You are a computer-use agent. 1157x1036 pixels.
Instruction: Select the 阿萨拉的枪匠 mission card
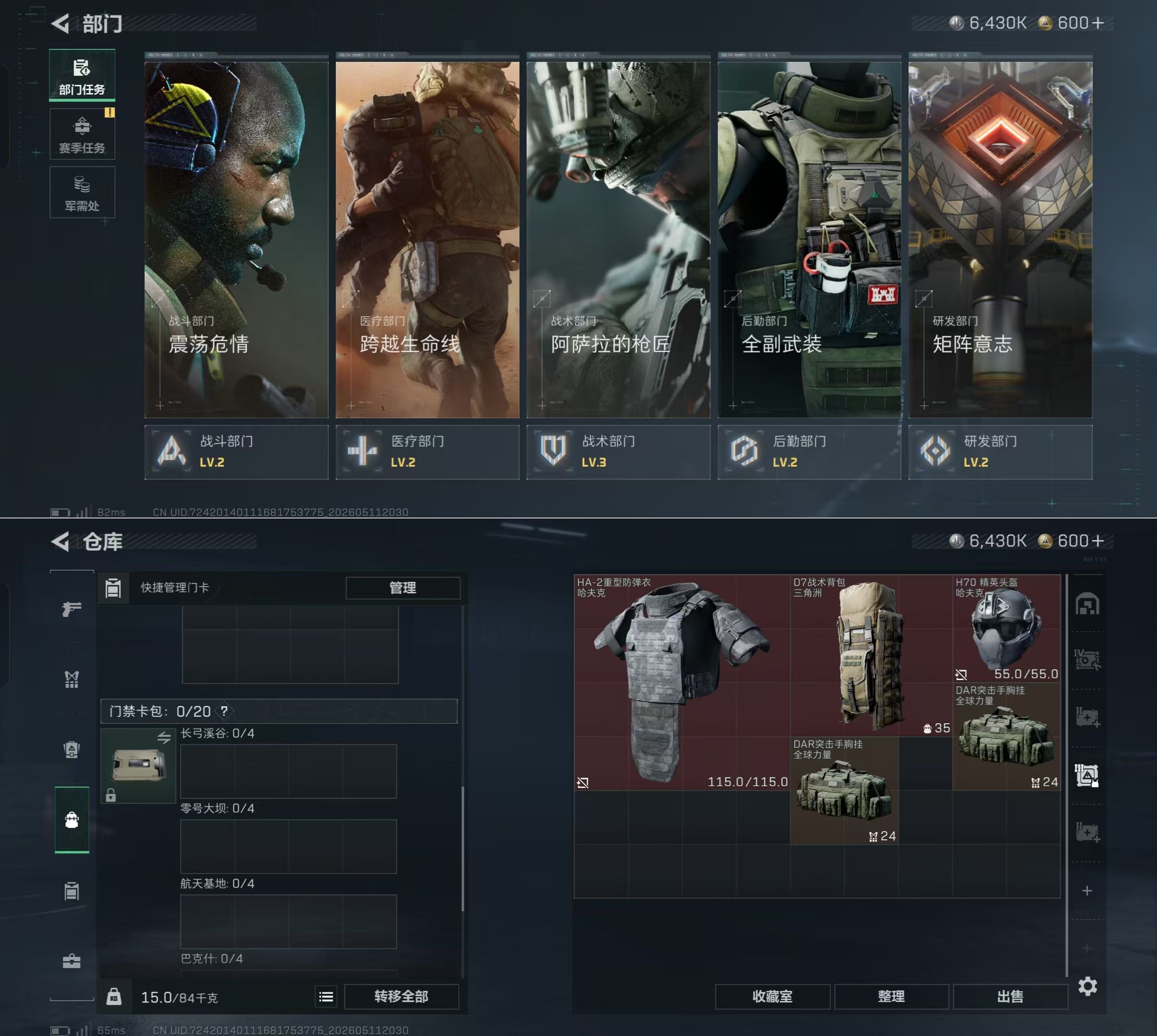pos(618,239)
